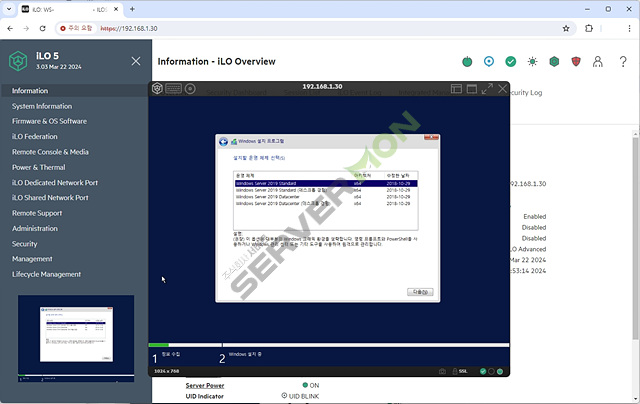The image size is (640, 404).
Task: Click the SSL lock indicator in console
Action: click(x=460, y=371)
